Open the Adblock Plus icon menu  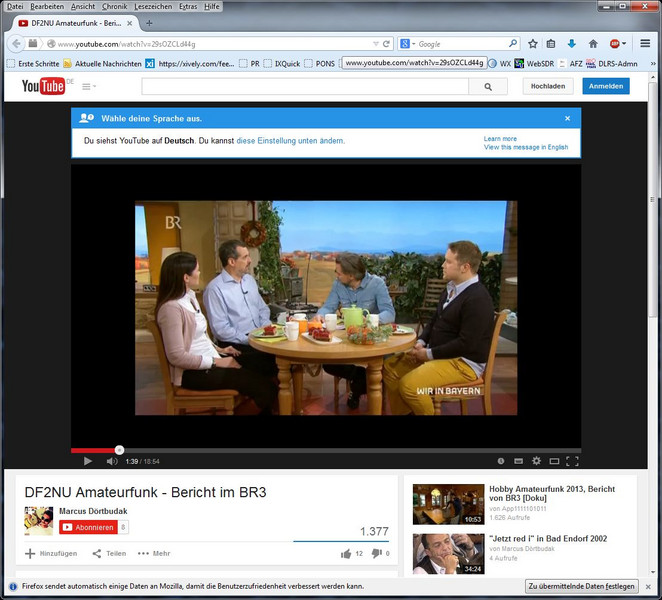click(x=617, y=44)
